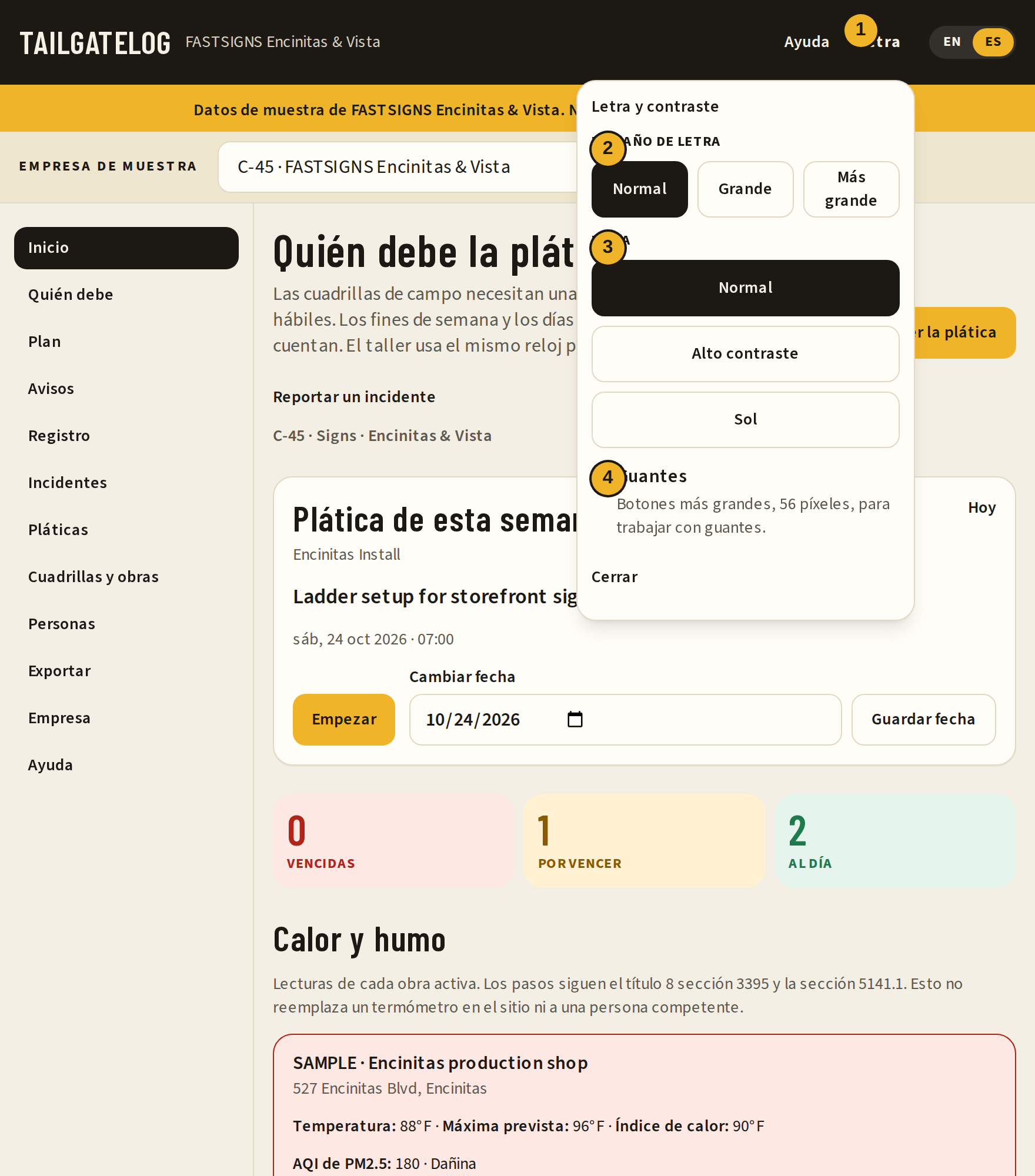
Task: Open Incidentes in sidebar
Action: 126,483
